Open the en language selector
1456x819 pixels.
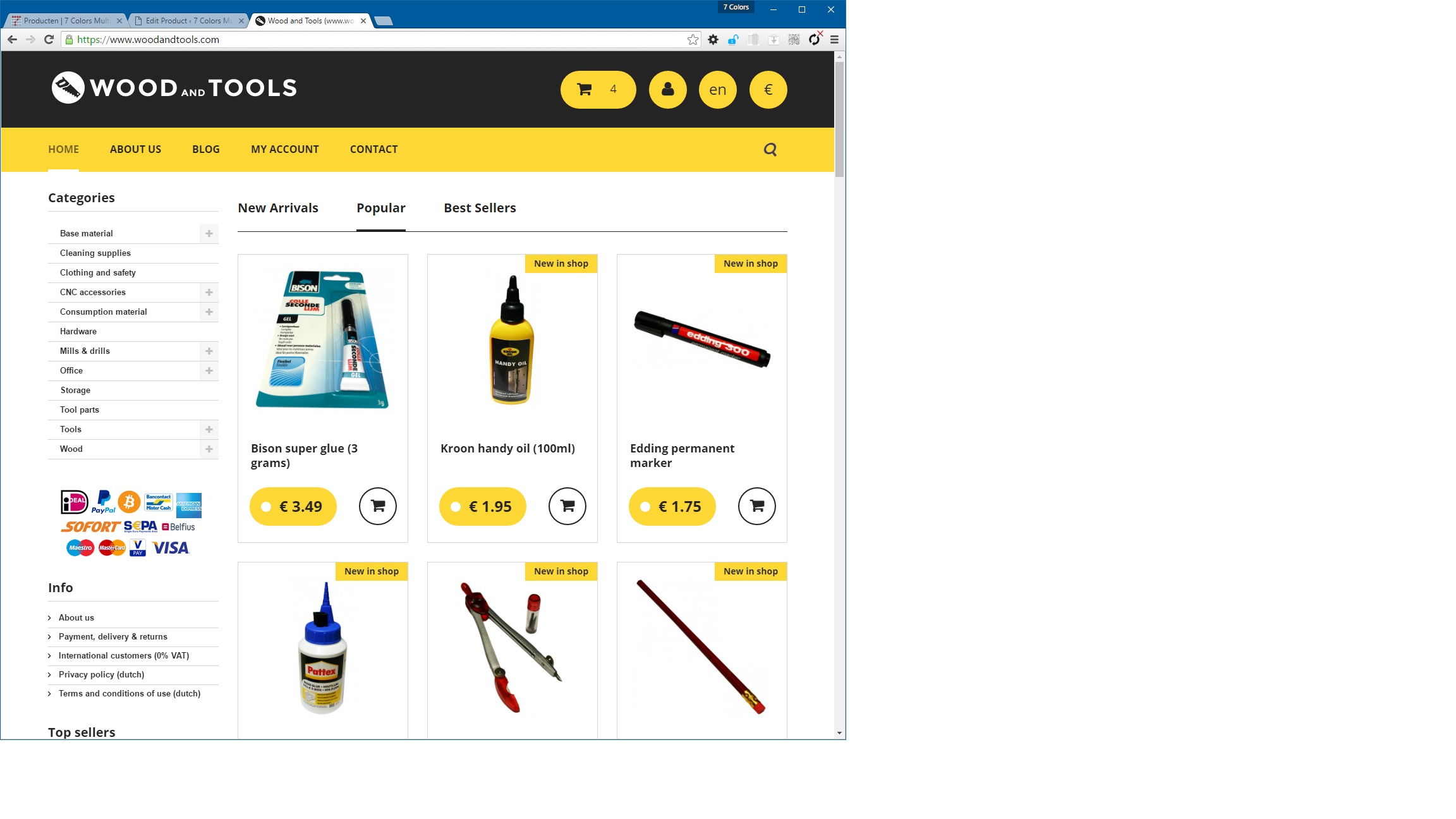717,90
